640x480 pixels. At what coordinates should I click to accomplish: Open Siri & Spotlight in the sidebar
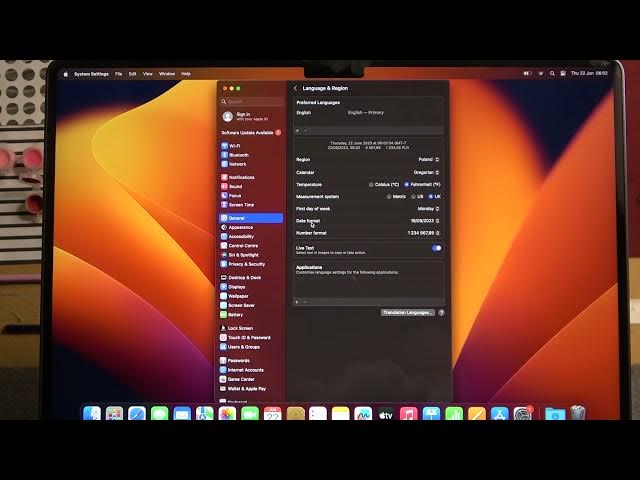(240, 255)
